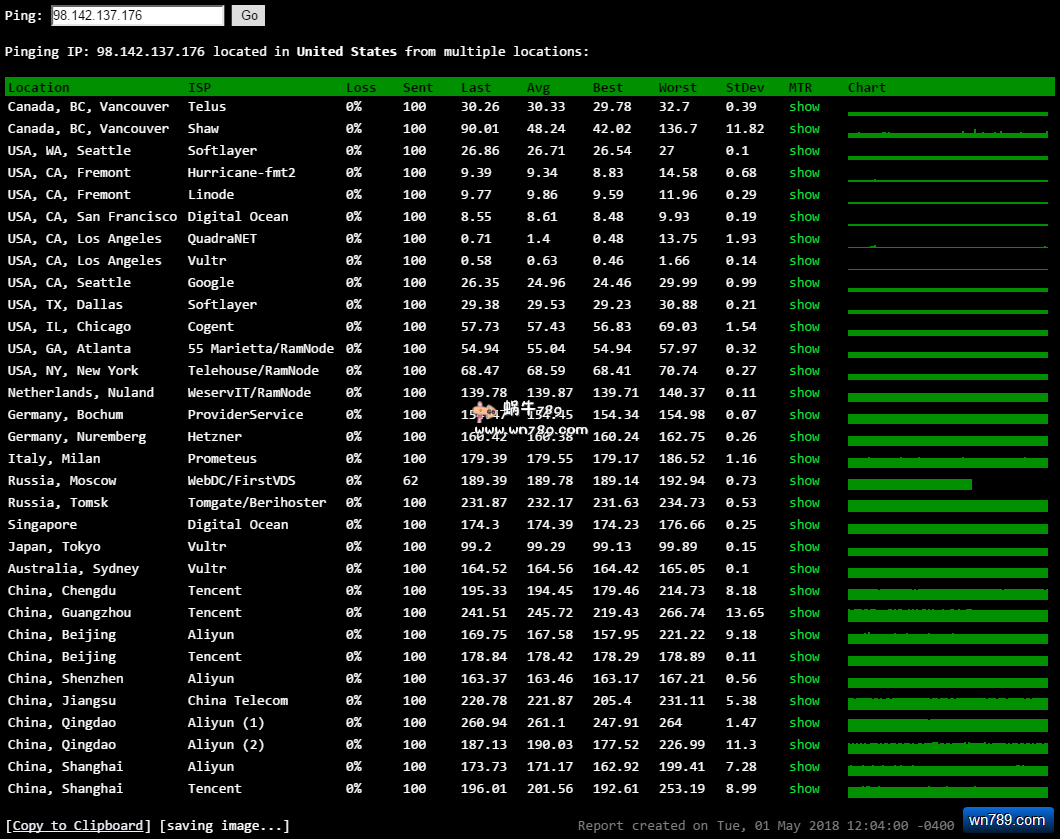
Task: Show MTR for Shaw Vancouver row
Action: point(804,129)
